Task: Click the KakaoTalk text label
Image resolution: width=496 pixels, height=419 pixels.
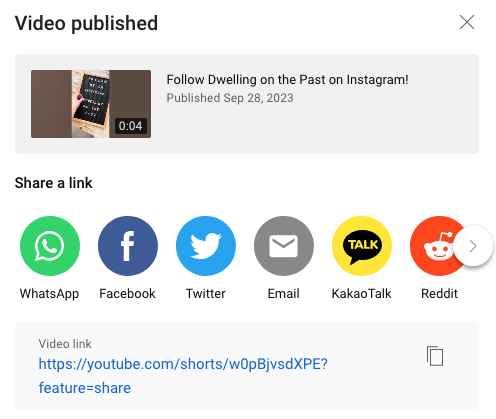Action: 362,294
